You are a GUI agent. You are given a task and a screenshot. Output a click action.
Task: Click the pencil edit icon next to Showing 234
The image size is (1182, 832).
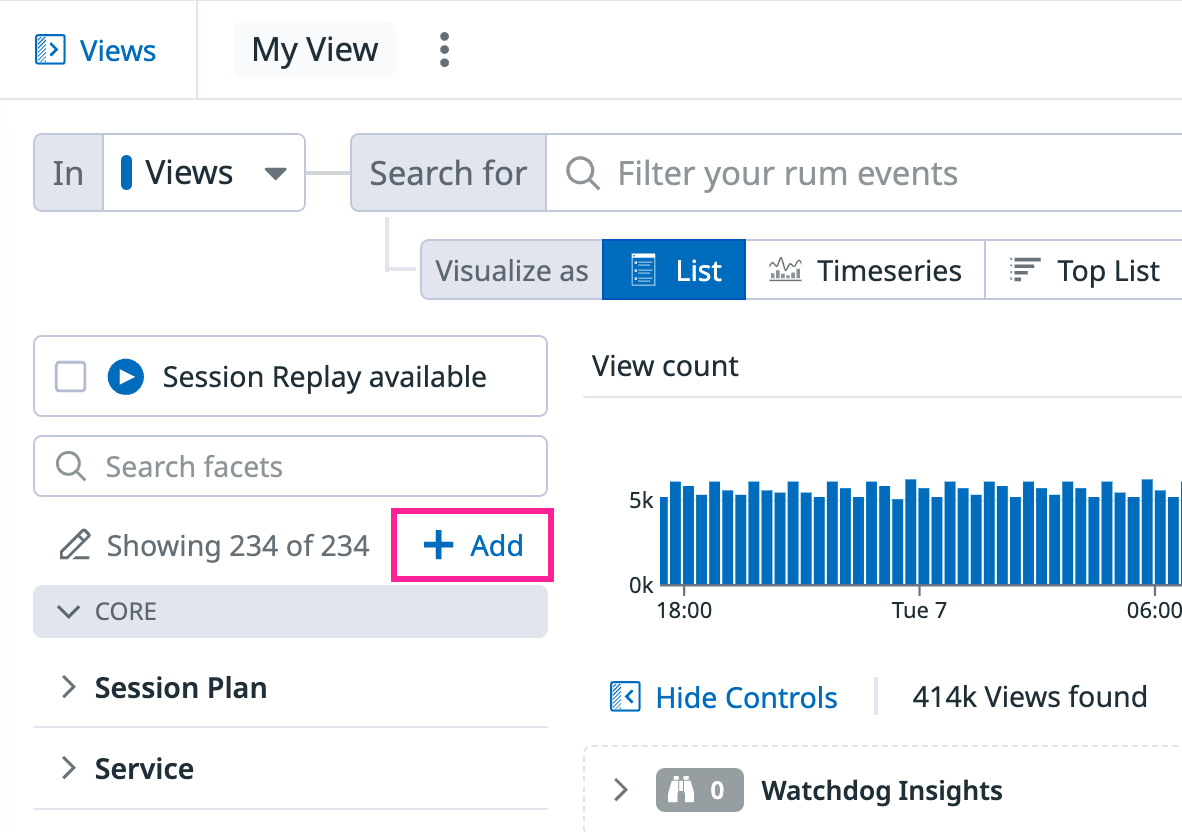point(75,545)
